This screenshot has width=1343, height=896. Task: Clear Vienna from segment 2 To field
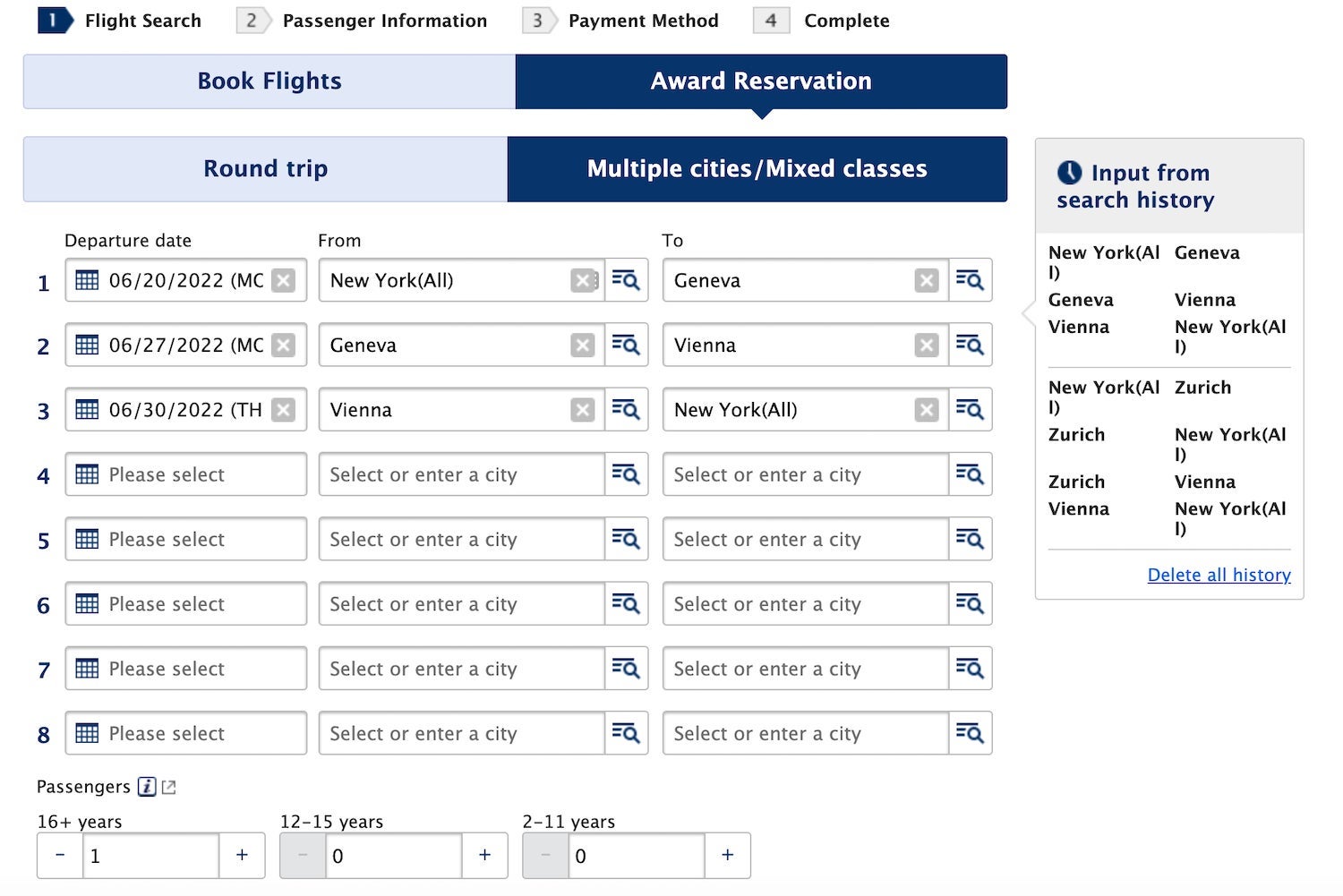pyautogui.click(x=926, y=345)
